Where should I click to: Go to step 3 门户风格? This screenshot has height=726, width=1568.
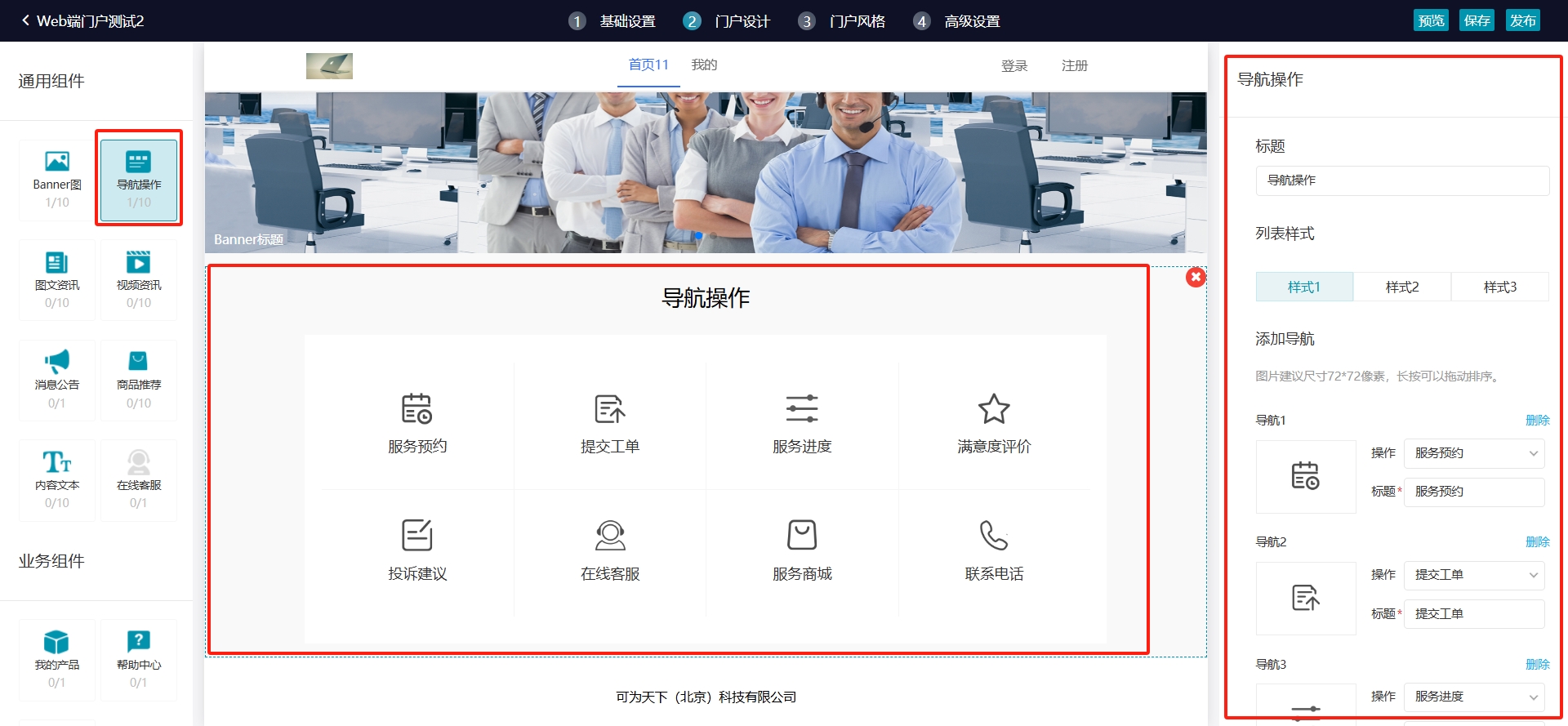point(841,21)
